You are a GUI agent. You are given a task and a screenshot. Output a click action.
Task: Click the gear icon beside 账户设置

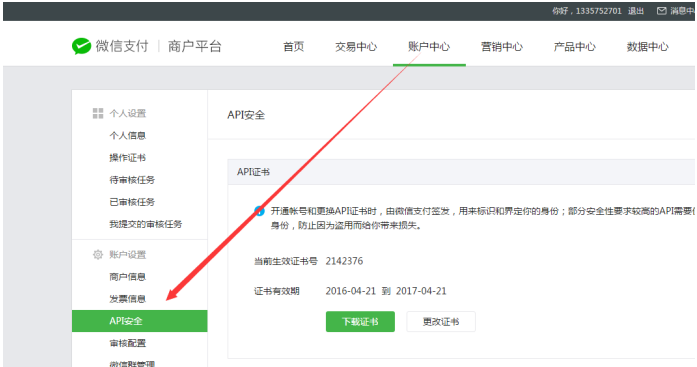pos(98,255)
